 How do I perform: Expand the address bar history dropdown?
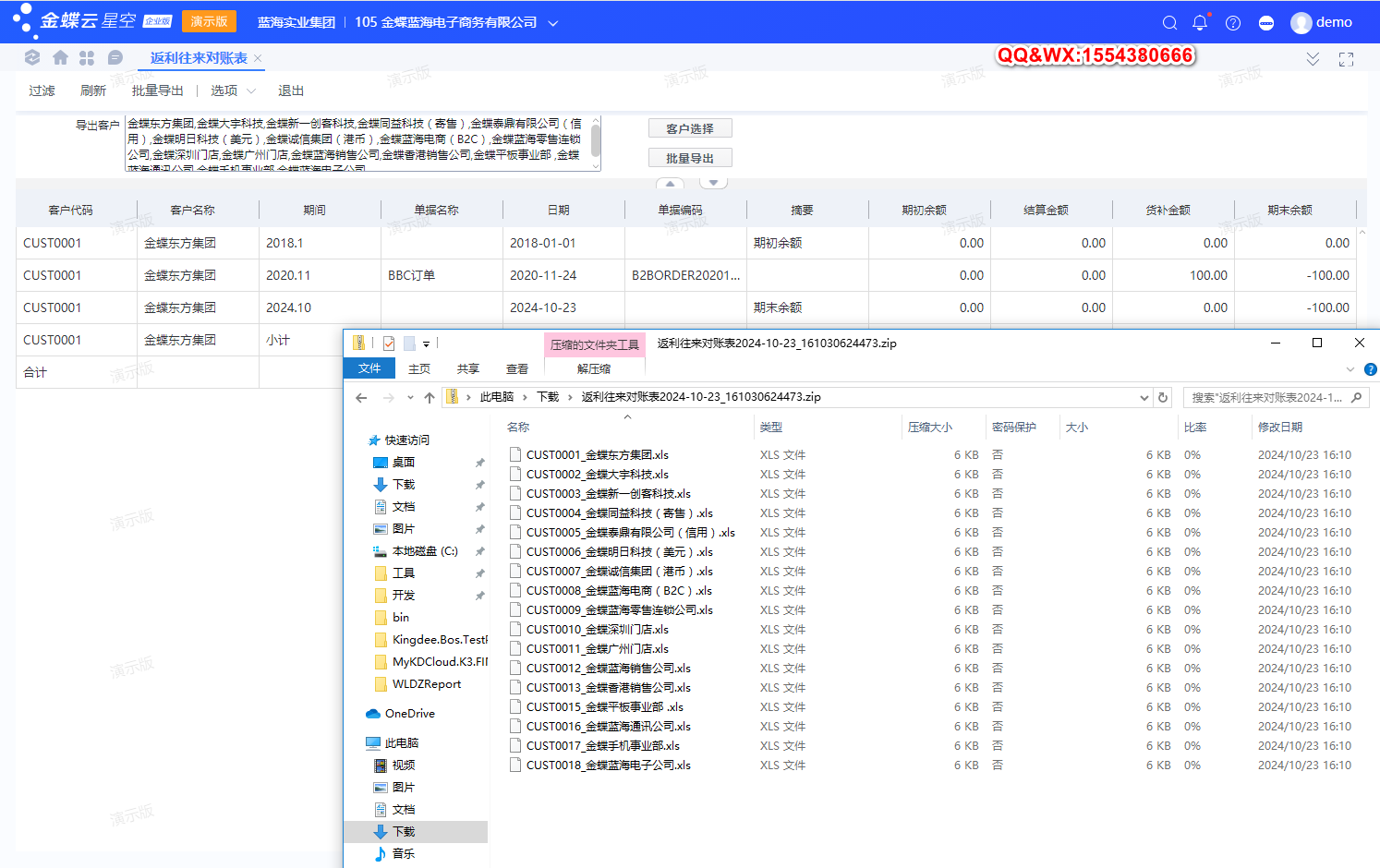coord(1144,398)
